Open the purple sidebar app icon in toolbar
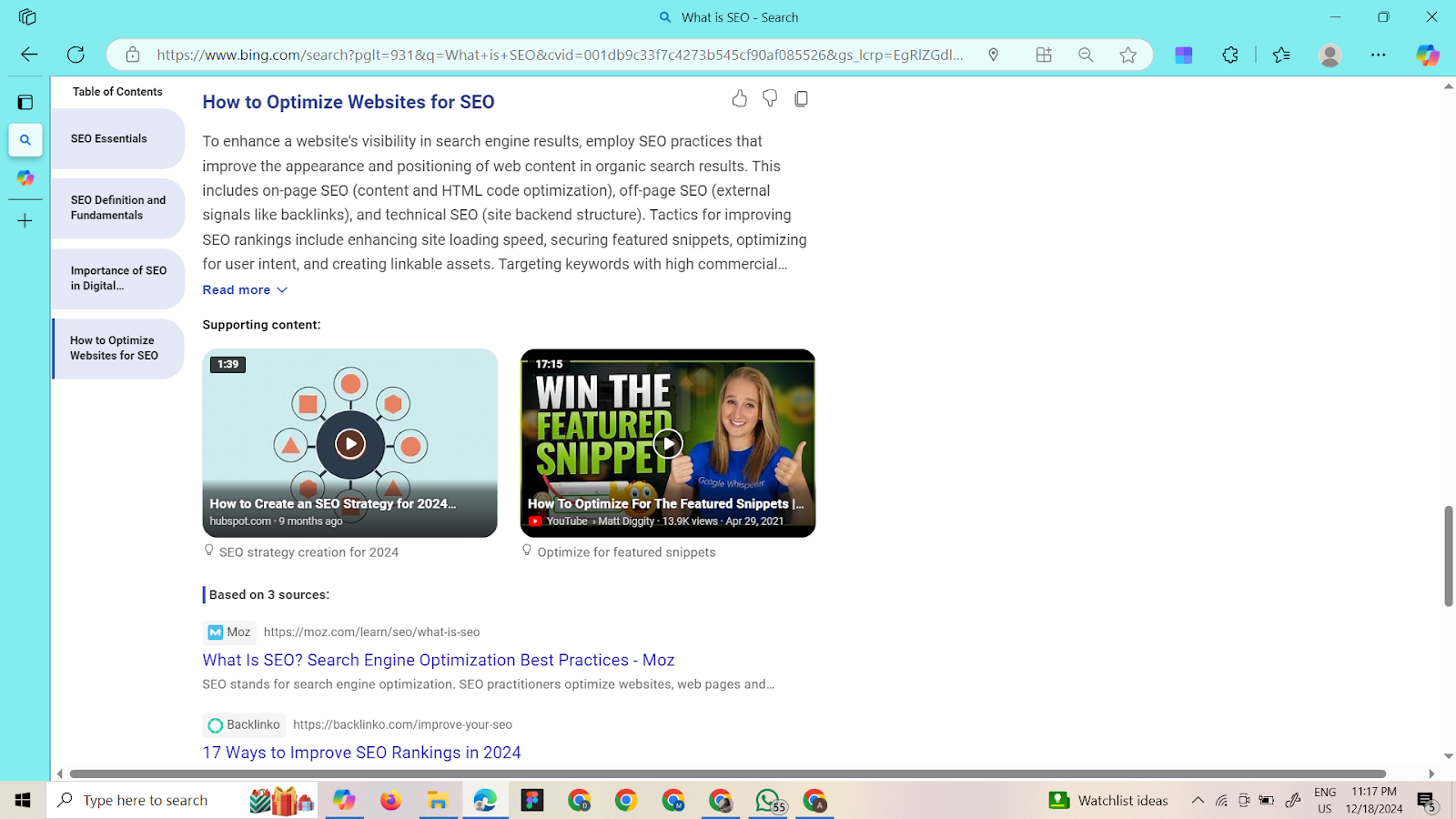The image size is (1456, 819). [x=1184, y=55]
